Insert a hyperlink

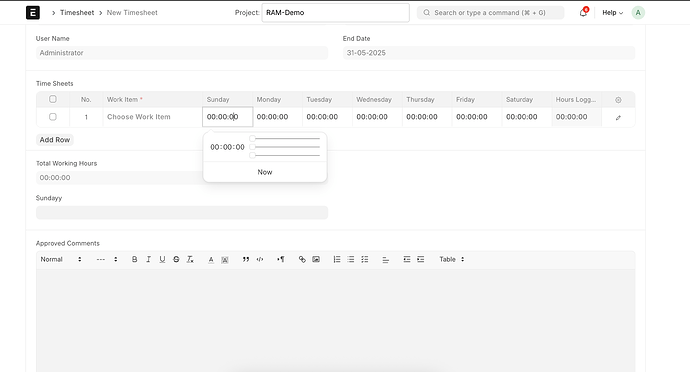[302, 259]
